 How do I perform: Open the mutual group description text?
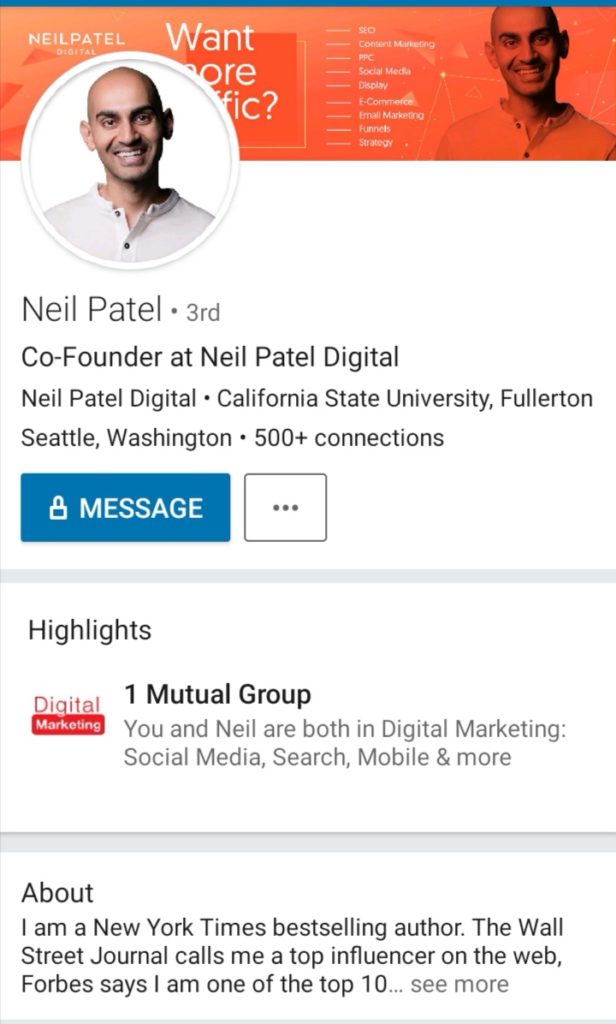(344, 743)
